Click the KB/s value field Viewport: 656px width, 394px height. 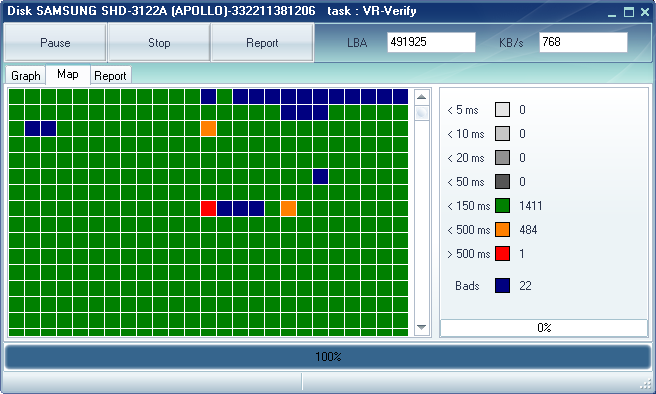pyautogui.click(x=583, y=42)
